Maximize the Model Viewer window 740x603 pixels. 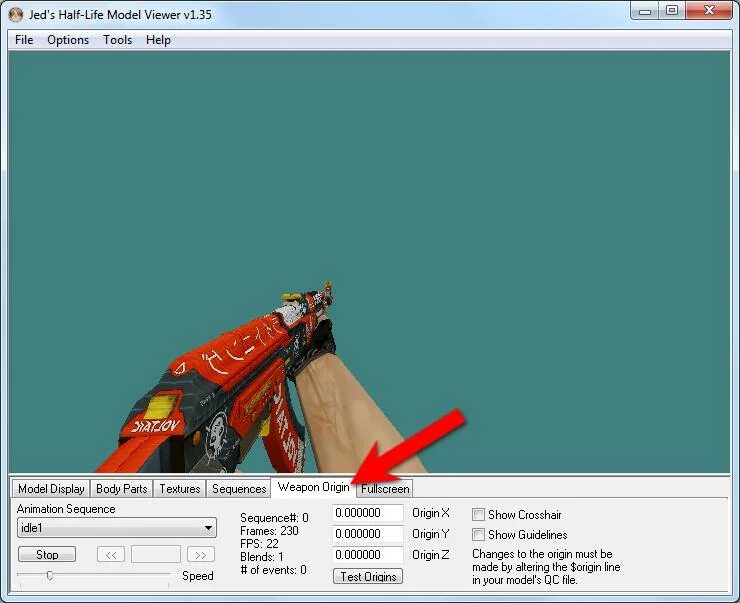click(672, 10)
